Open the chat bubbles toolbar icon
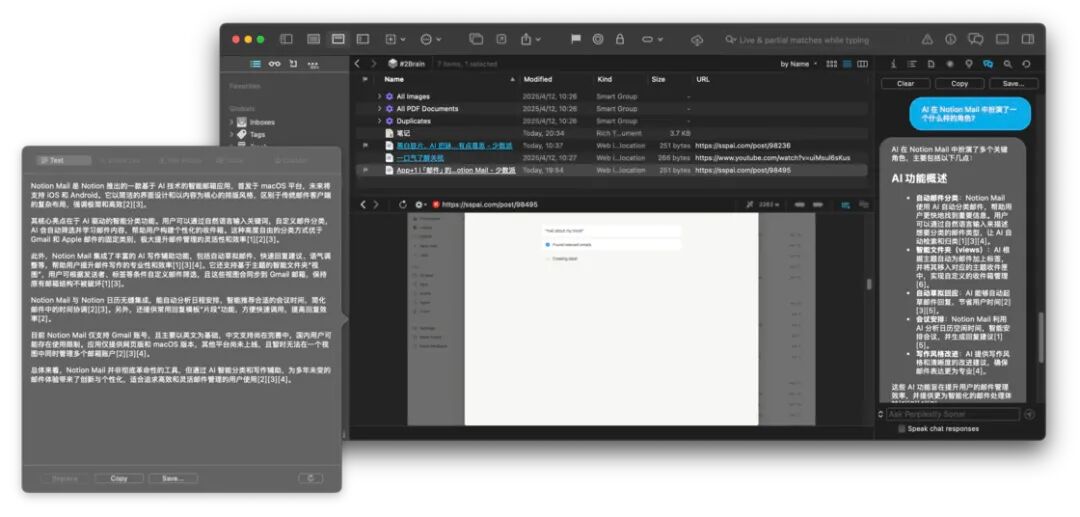1080x517 pixels. (976, 39)
